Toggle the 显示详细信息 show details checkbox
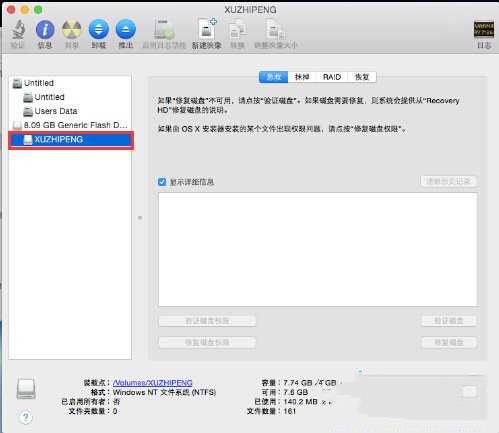 coord(162,182)
